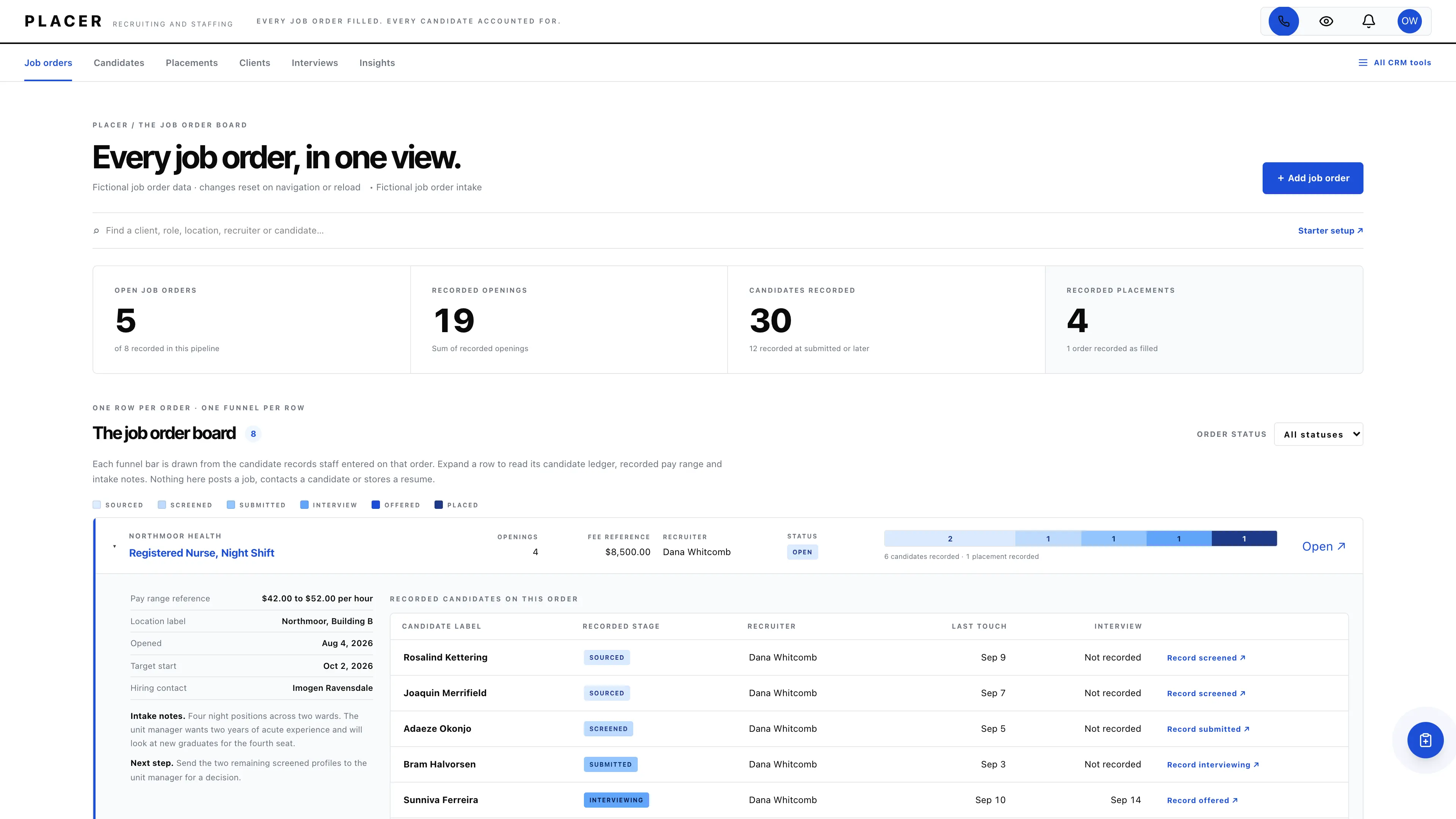1456x819 pixels.
Task: Click the Add job order button
Action: [x=1312, y=178]
